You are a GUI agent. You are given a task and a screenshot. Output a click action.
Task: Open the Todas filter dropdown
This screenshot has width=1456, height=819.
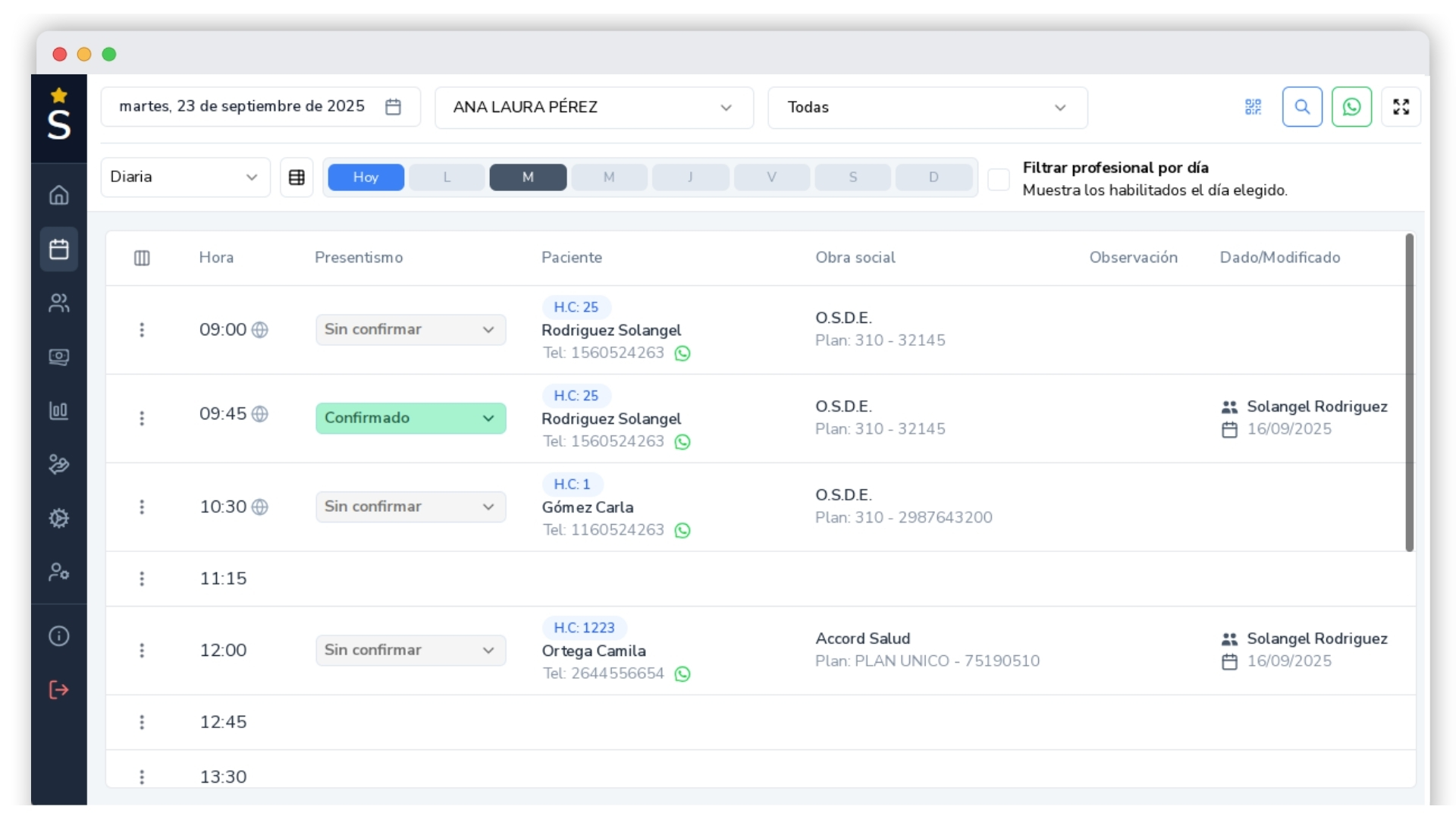pyautogui.click(x=927, y=108)
